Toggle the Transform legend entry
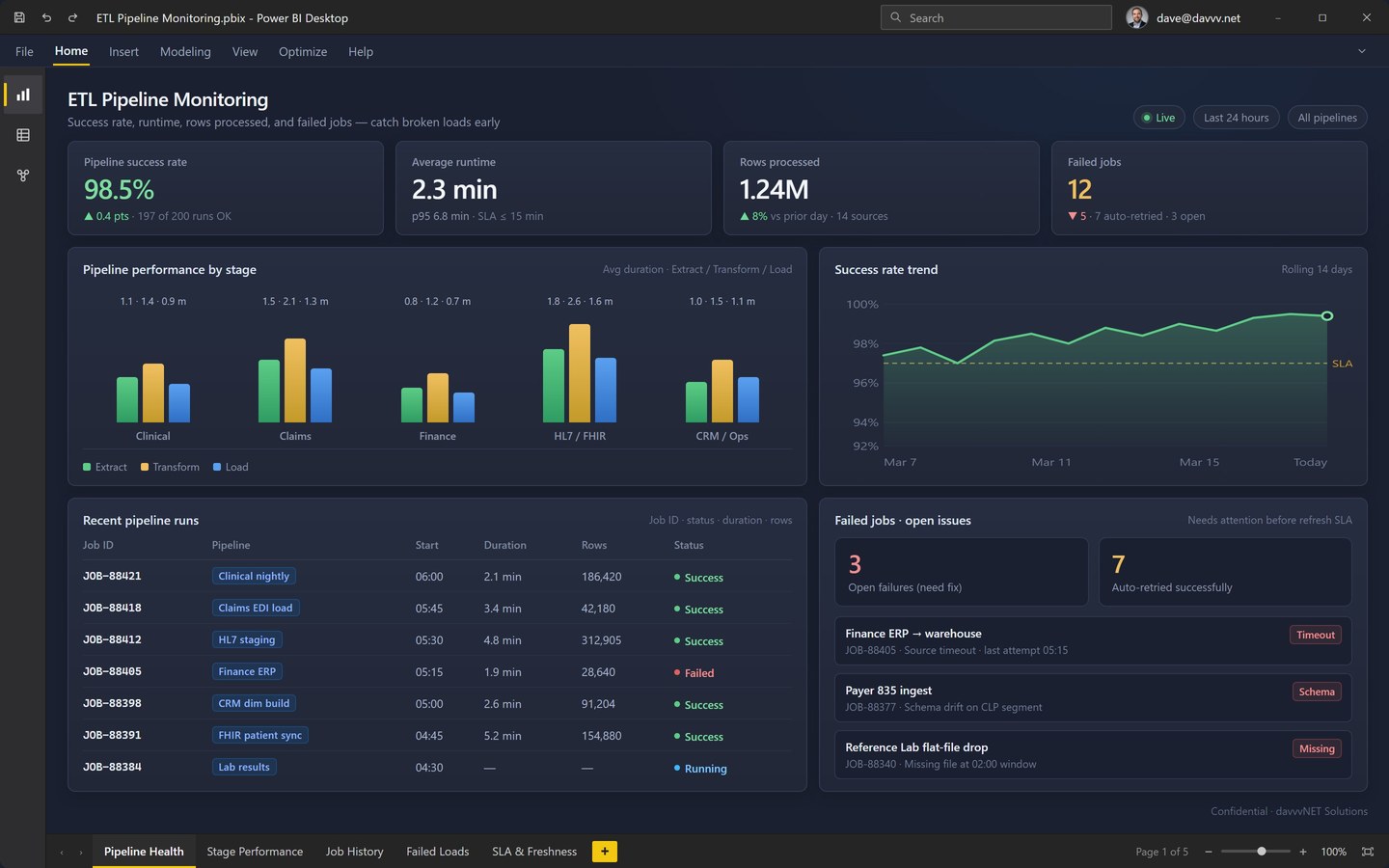The height and width of the screenshot is (868, 1389). 170,467
